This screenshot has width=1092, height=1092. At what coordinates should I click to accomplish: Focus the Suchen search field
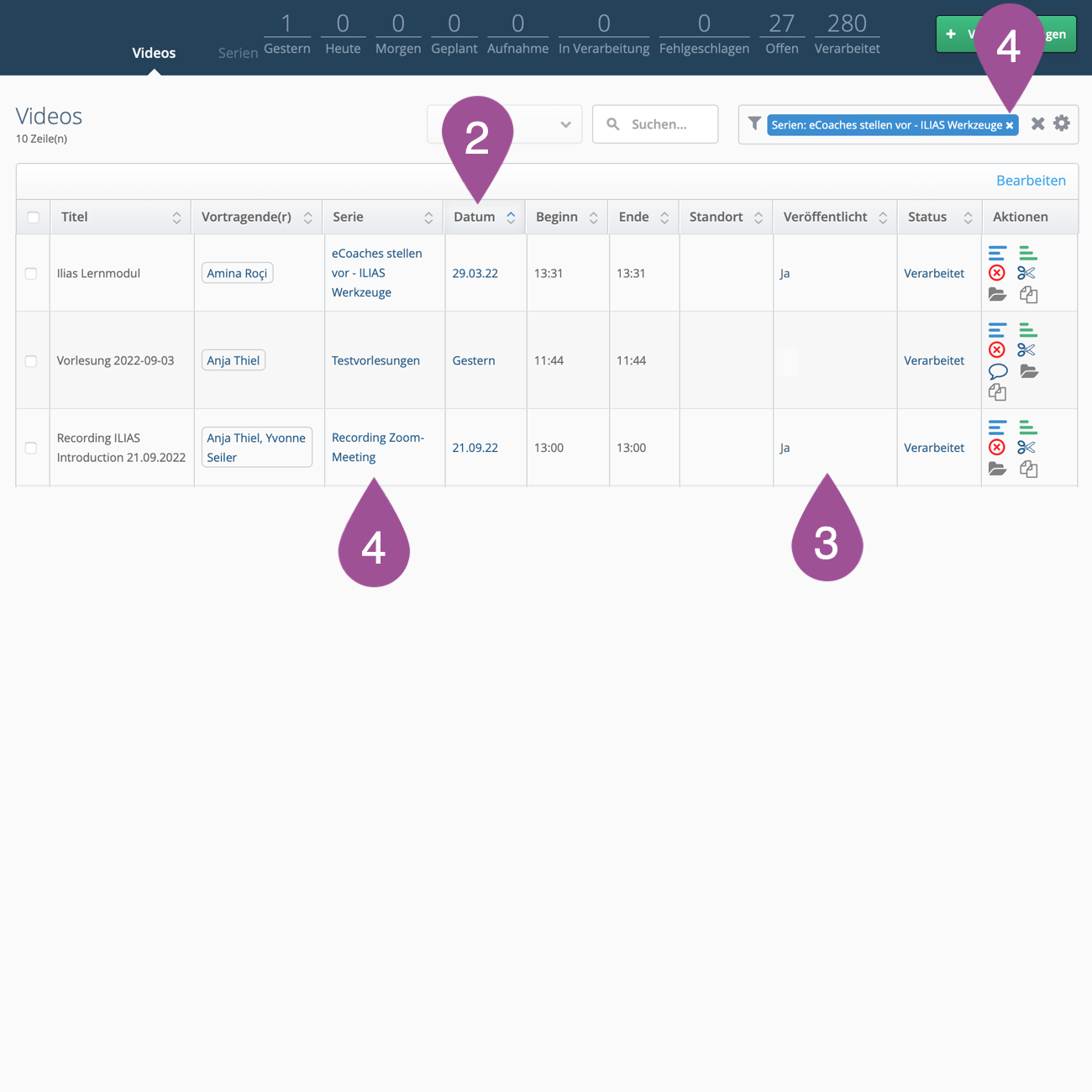tap(664, 124)
